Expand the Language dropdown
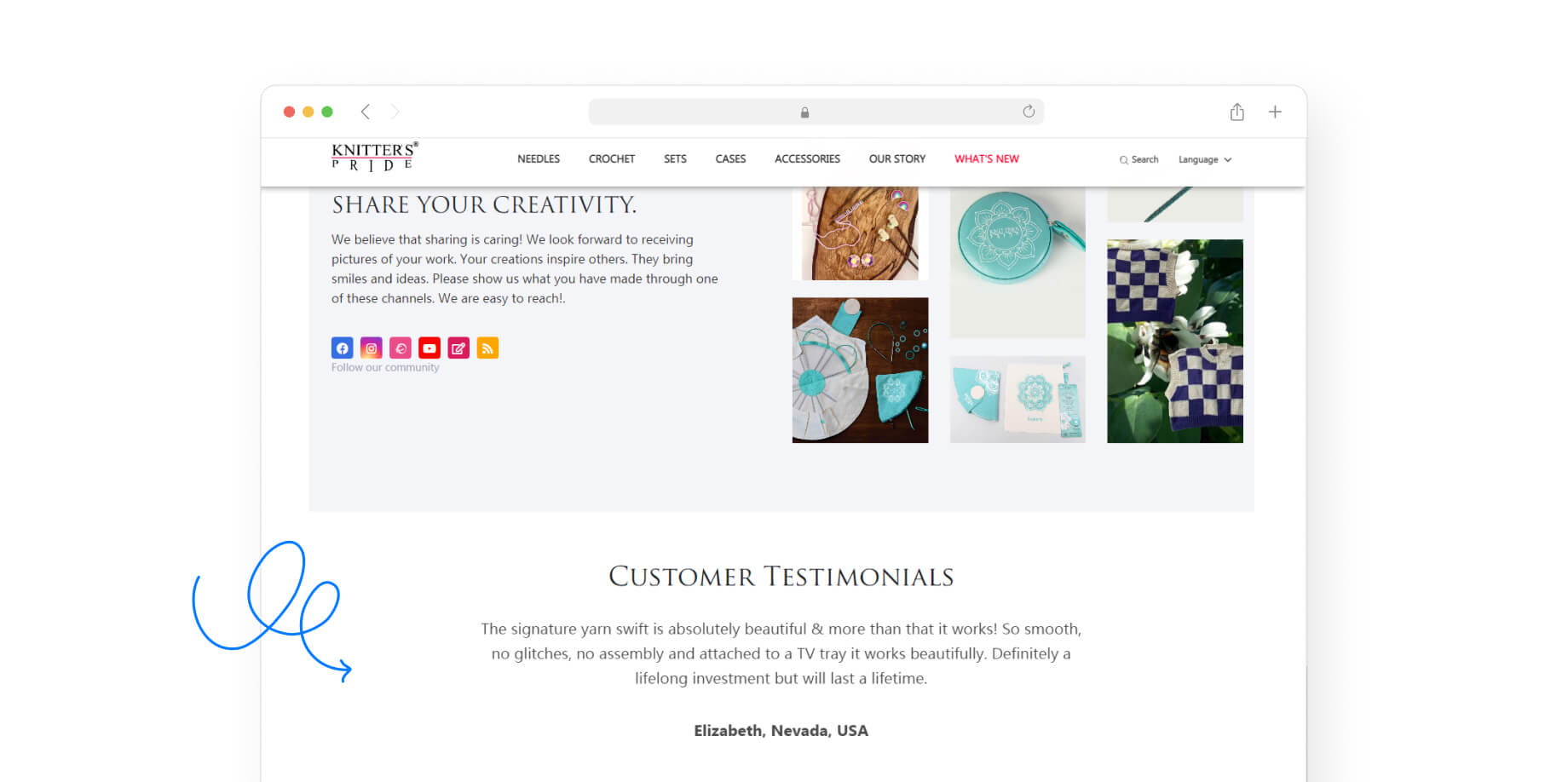 pyautogui.click(x=1205, y=159)
